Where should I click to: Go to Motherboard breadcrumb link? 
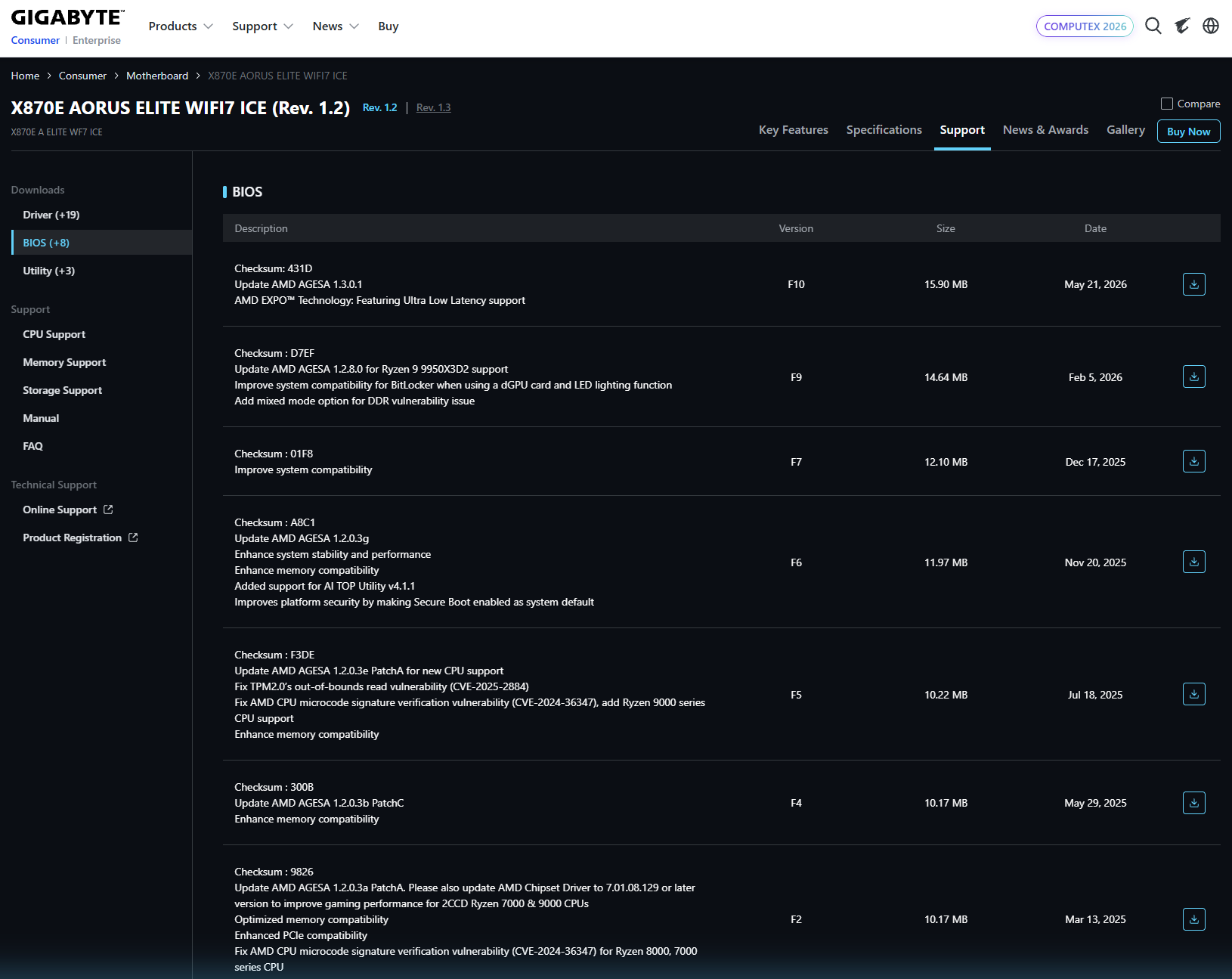157,76
